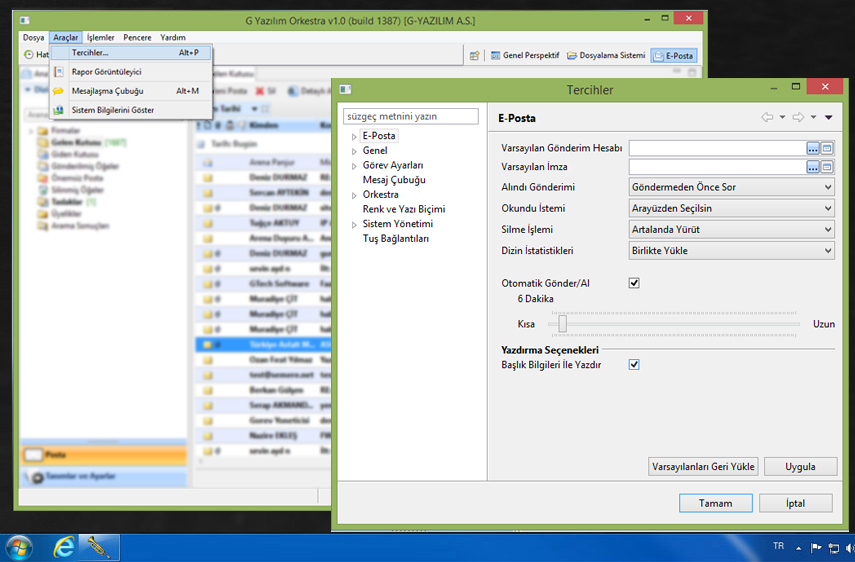Expand E-Posta tree node arrow
Viewport: 855px width, 562px height.
[354, 137]
